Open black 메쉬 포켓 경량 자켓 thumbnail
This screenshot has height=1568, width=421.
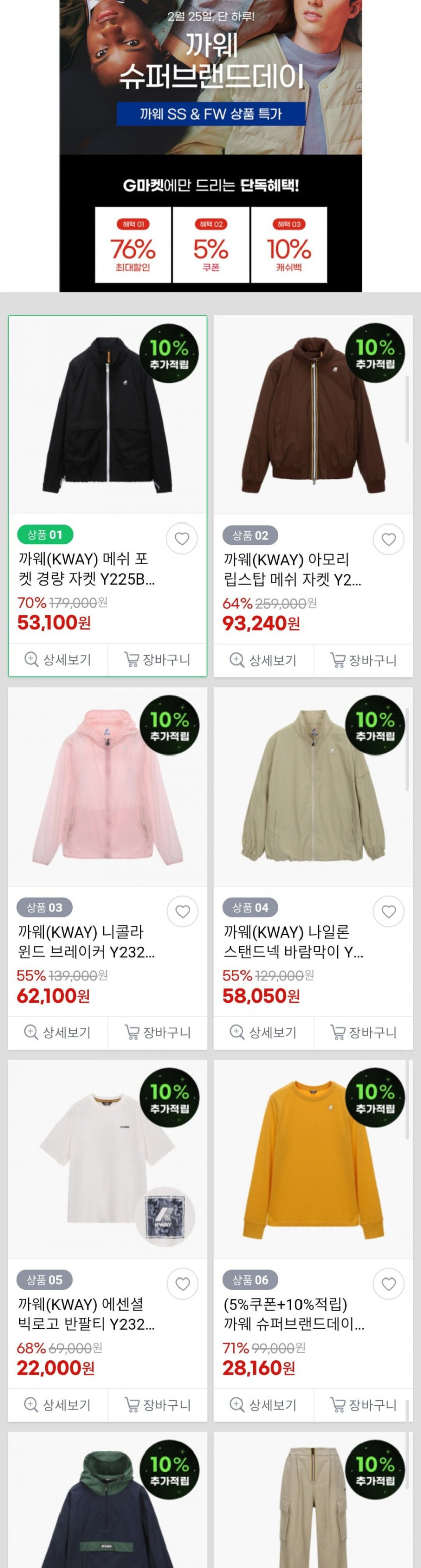108,415
